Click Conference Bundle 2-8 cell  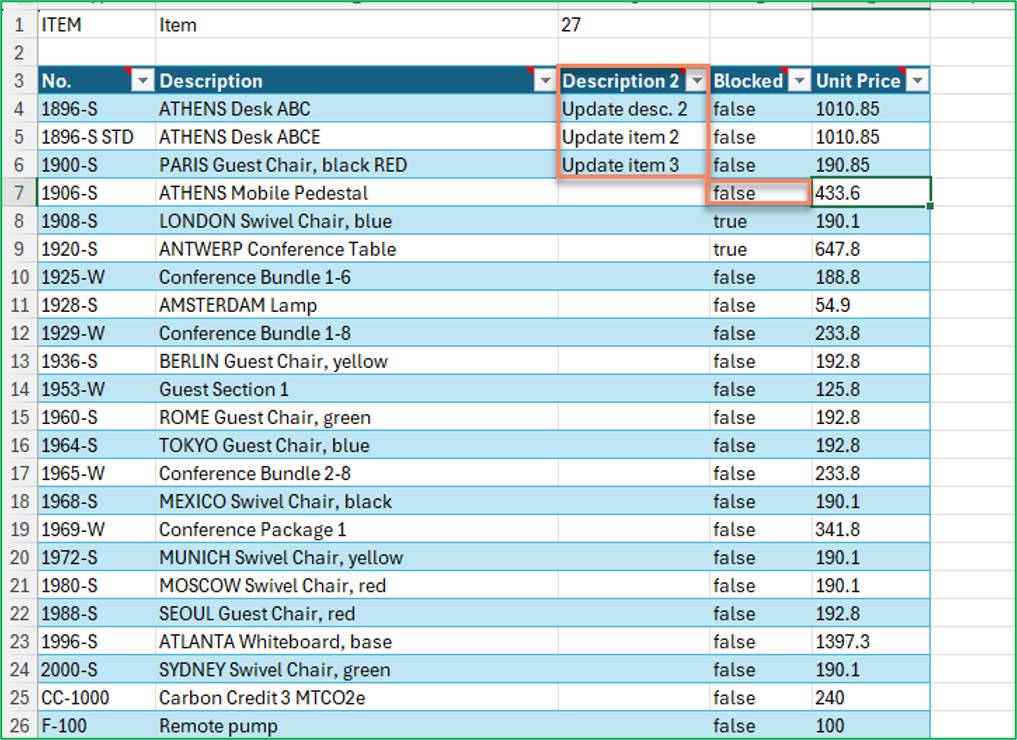coord(357,473)
